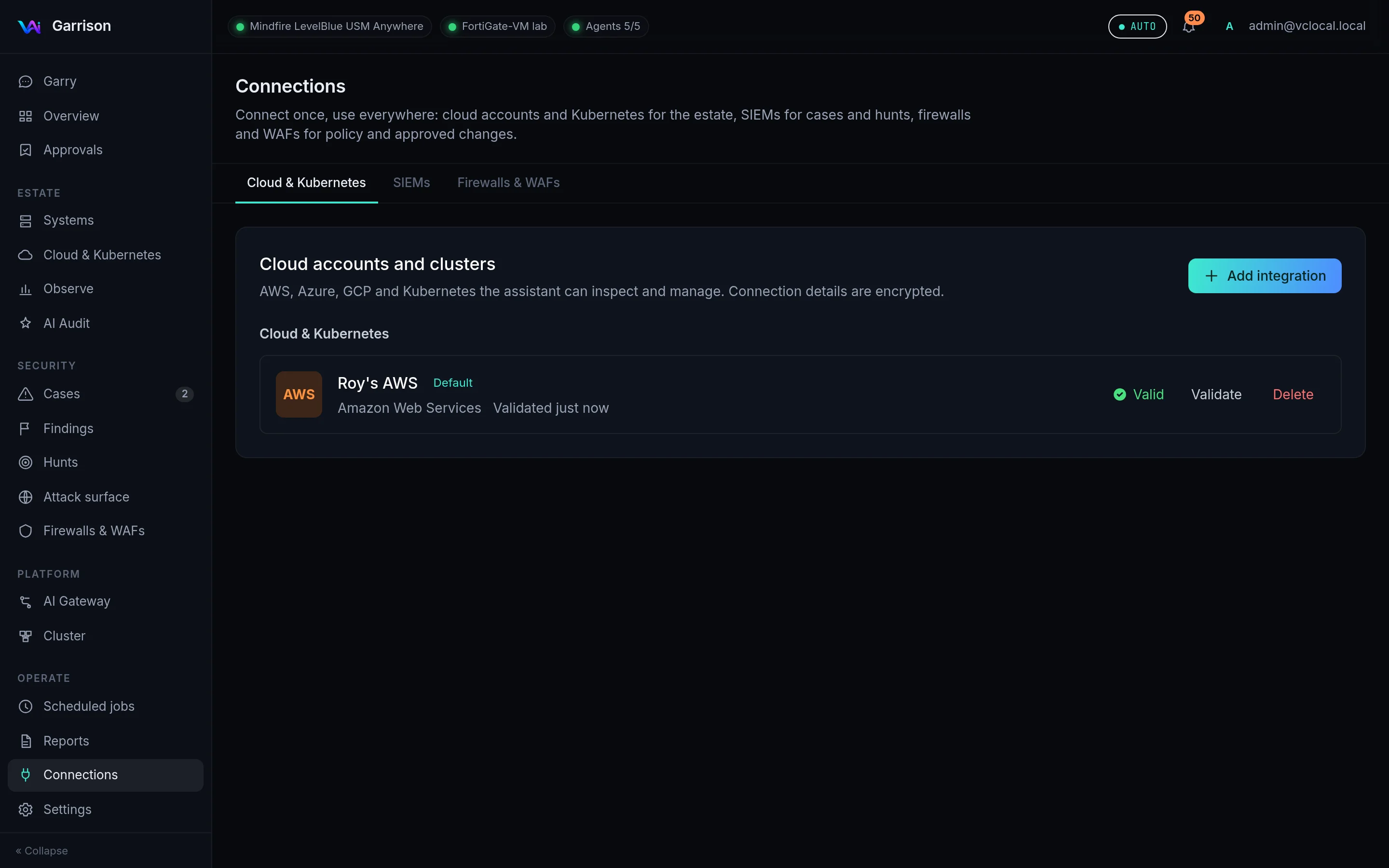Click the Cluster nodes icon

(x=25, y=636)
